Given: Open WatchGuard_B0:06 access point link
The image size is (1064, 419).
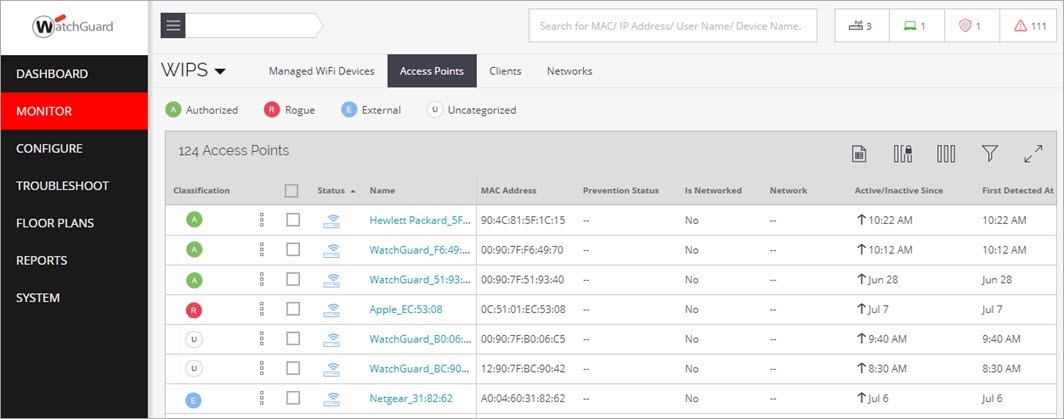Looking at the screenshot, I should pyautogui.click(x=420, y=339).
